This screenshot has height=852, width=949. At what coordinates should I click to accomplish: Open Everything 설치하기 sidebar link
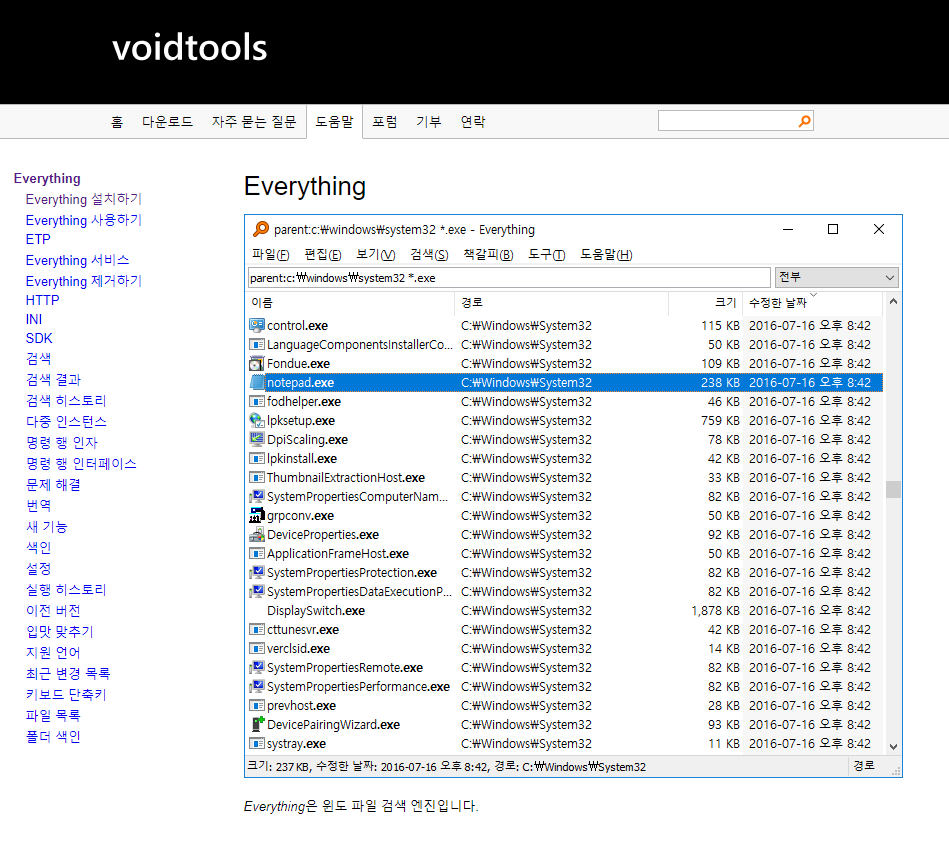click(x=84, y=199)
